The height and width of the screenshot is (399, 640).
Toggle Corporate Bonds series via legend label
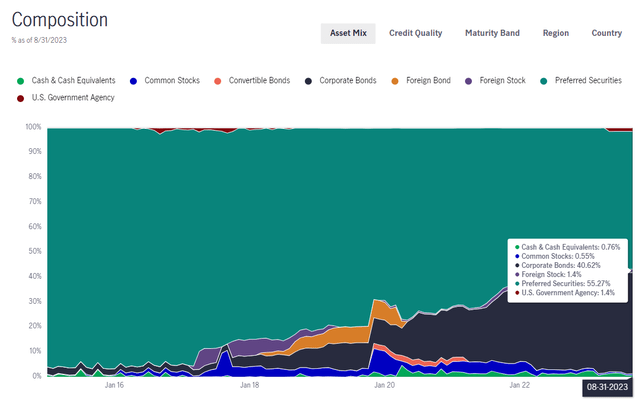tap(348, 80)
